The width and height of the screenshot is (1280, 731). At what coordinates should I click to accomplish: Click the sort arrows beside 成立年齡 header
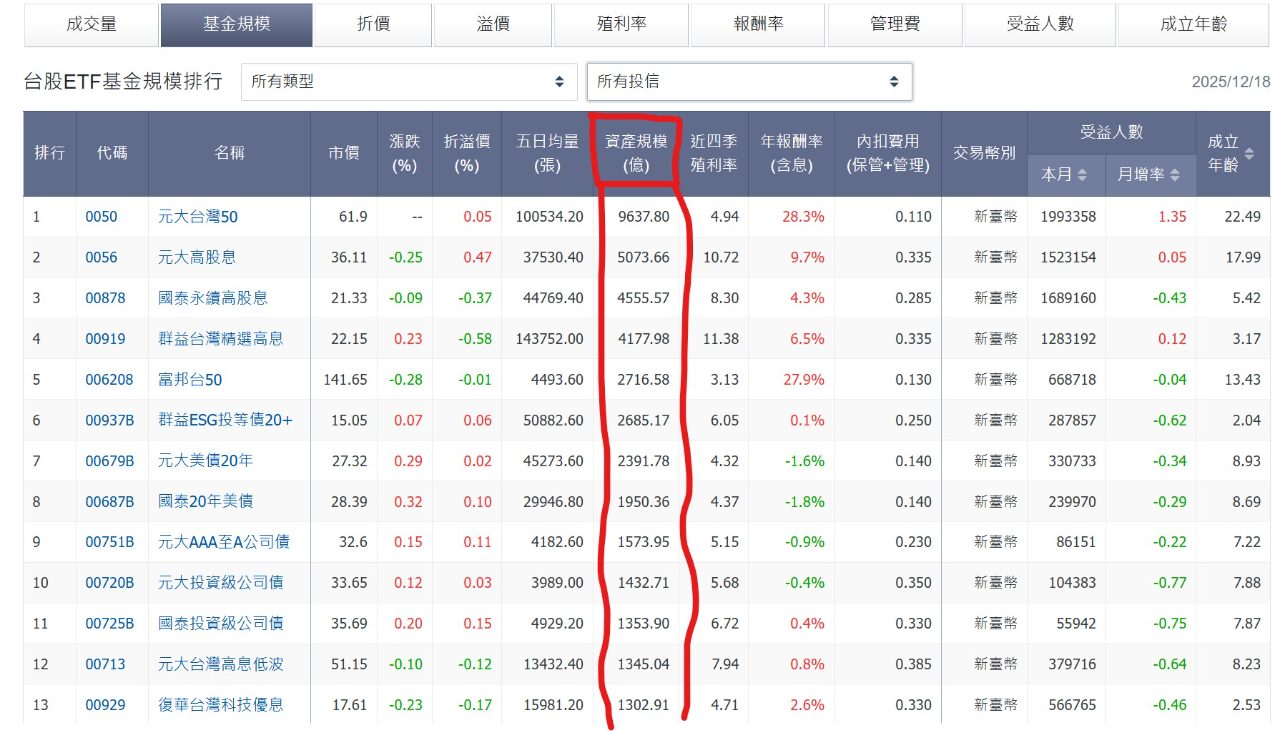(1248, 154)
